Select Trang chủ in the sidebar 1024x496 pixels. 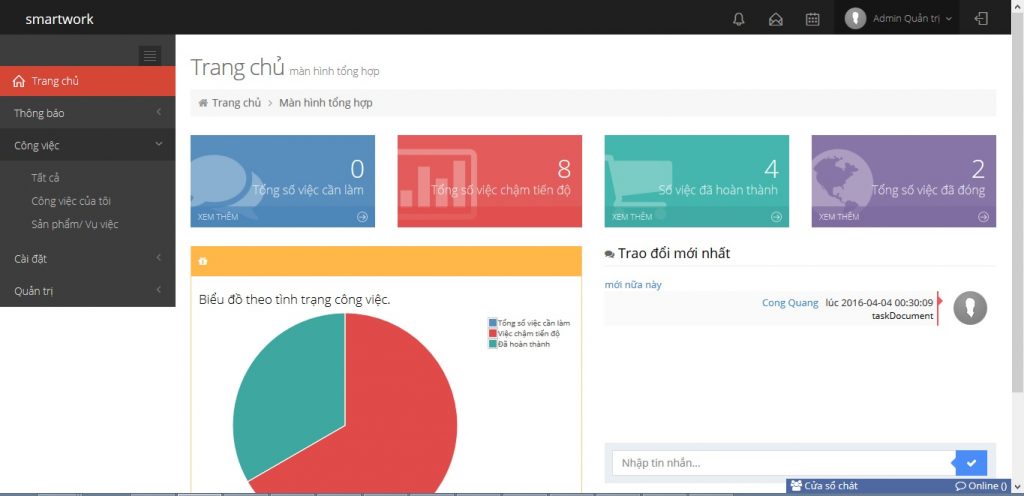coord(88,81)
